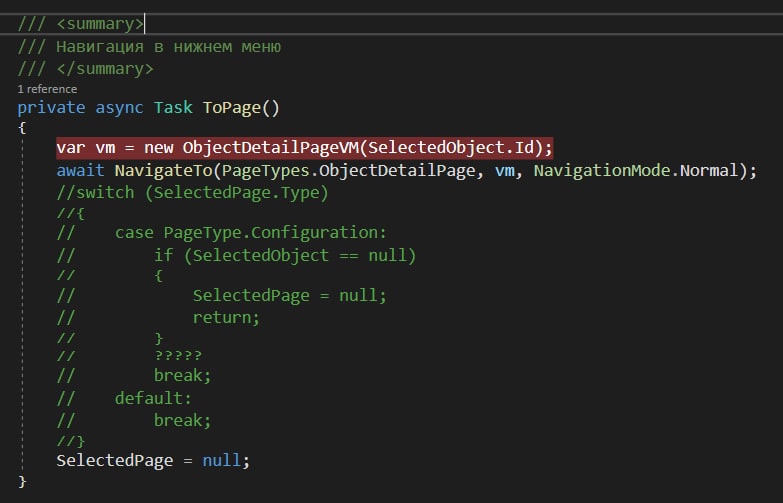Click the blue 'null' keyword in last statement
This screenshot has height=503, width=783.
click(x=222, y=460)
